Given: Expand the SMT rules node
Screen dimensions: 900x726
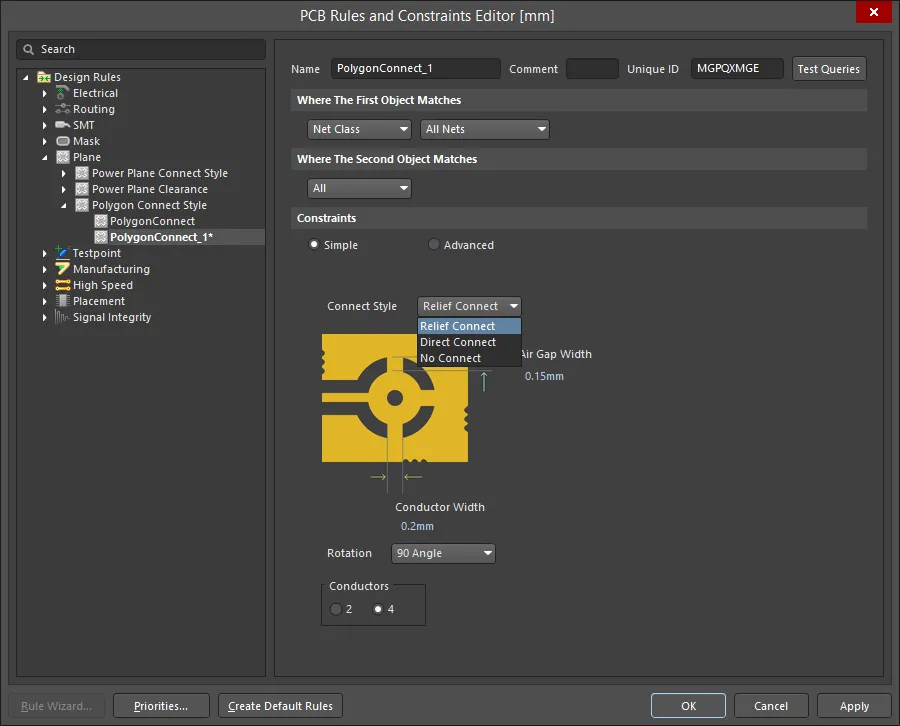Looking at the screenshot, I should pyautogui.click(x=45, y=125).
